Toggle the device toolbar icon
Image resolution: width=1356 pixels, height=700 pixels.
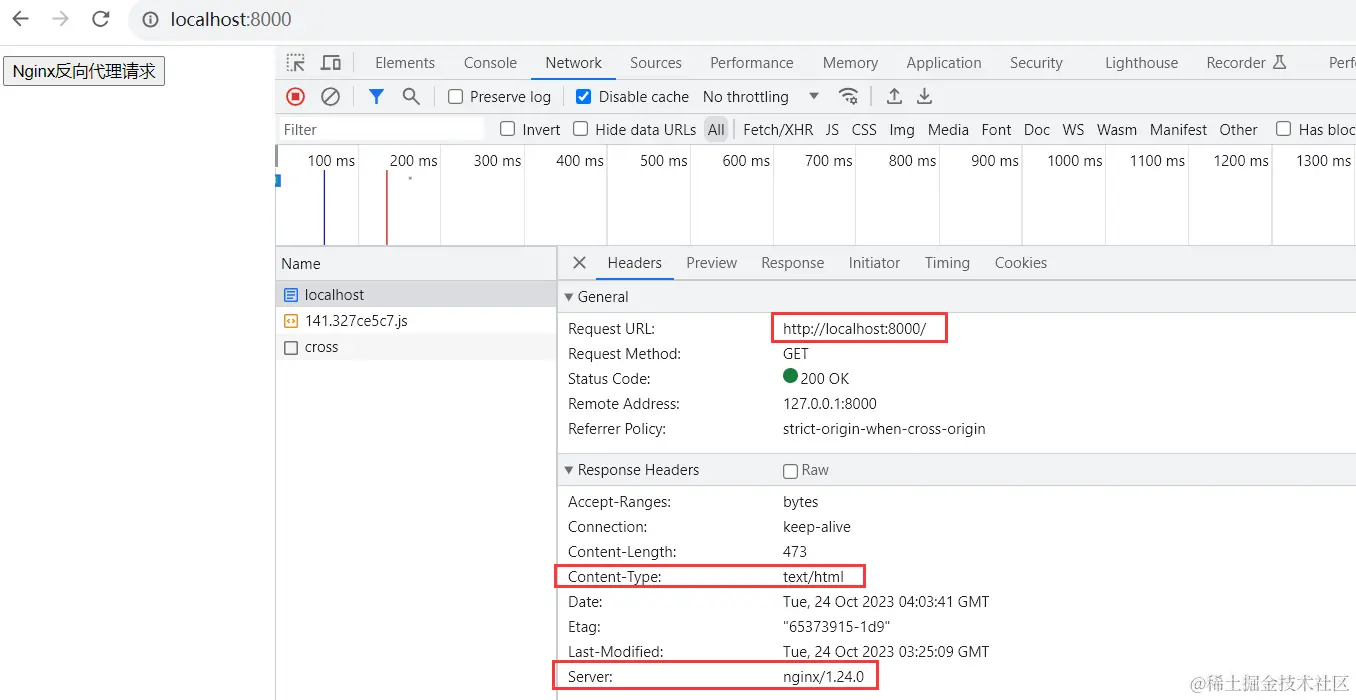pyautogui.click(x=331, y=63)
